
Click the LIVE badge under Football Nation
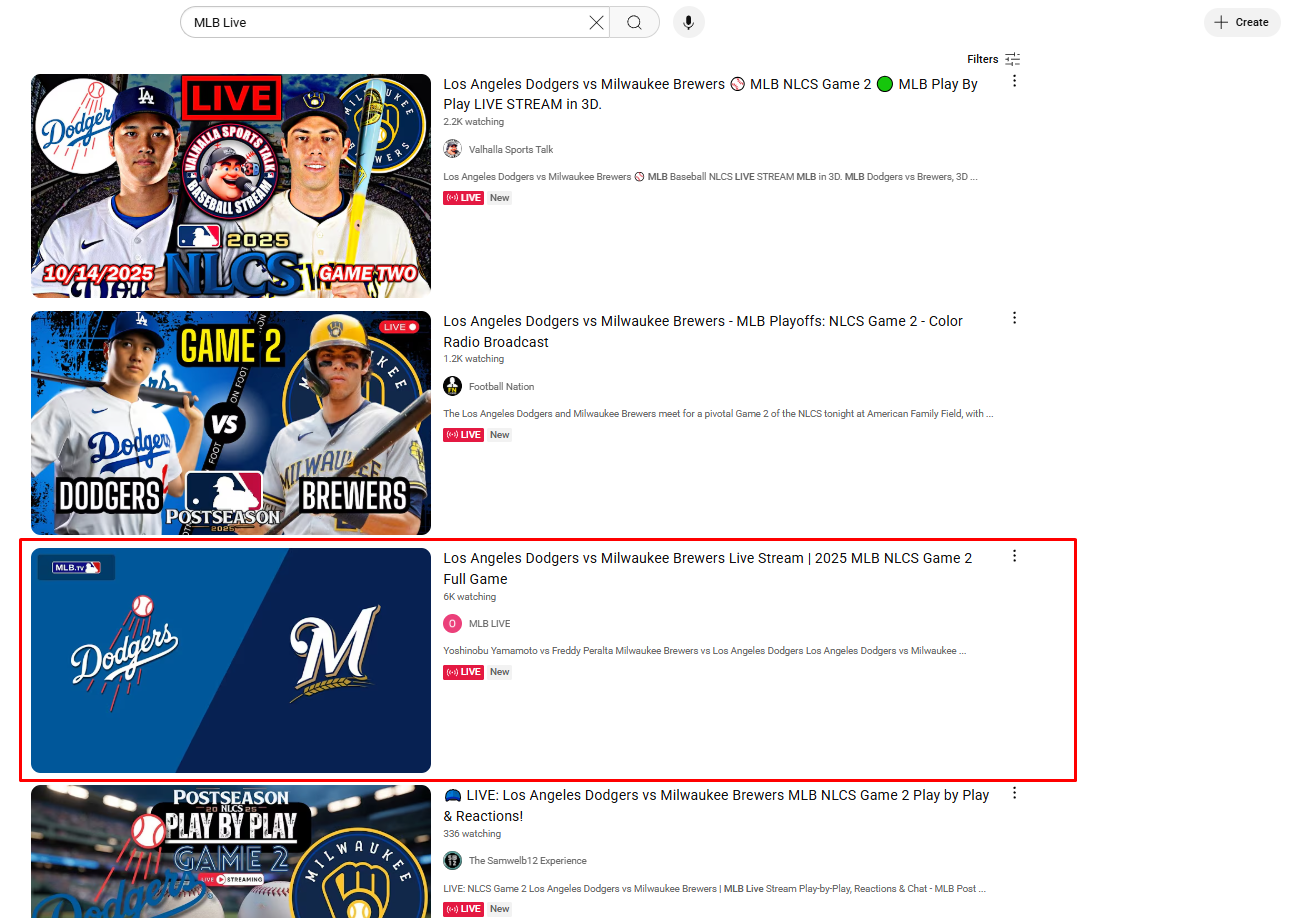coord(464,435)
